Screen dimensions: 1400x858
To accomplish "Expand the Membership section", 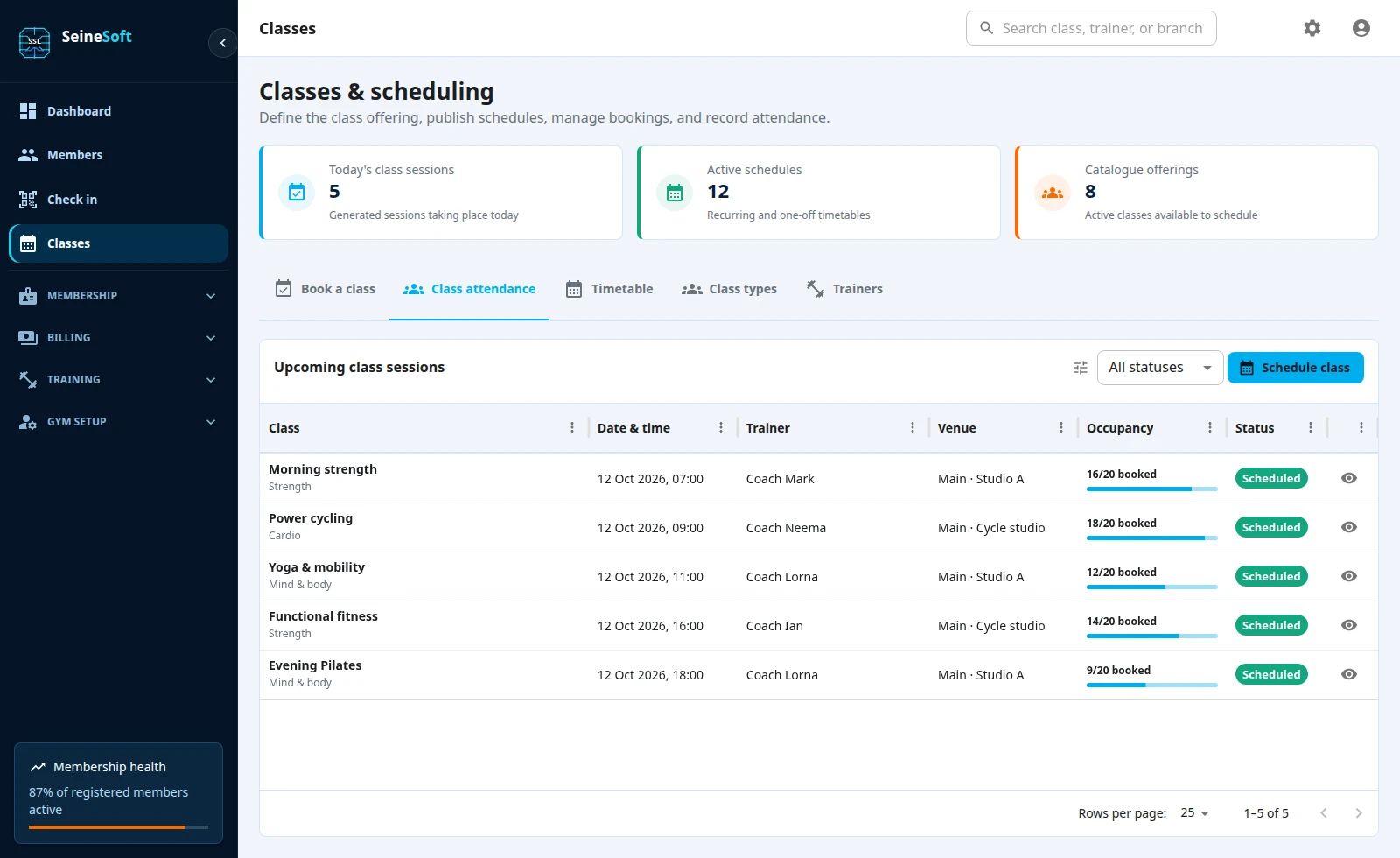I will point(119,296).
